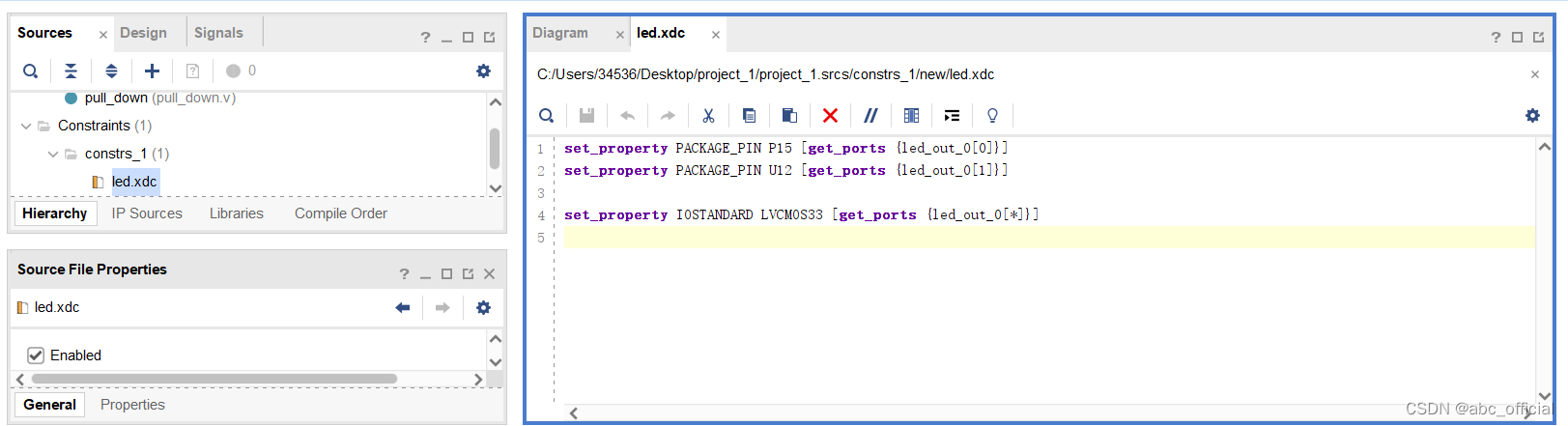Click the PACKAGE_PIN U12 constraint line
Image resolution: width=1568 pixels, height=426 pixels.
[786, 170]
